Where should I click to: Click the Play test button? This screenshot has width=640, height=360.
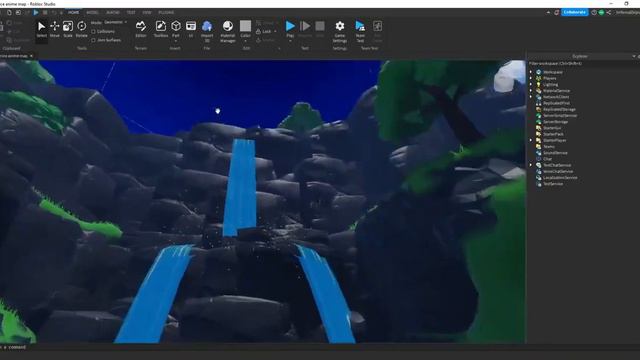pos(290,27)
